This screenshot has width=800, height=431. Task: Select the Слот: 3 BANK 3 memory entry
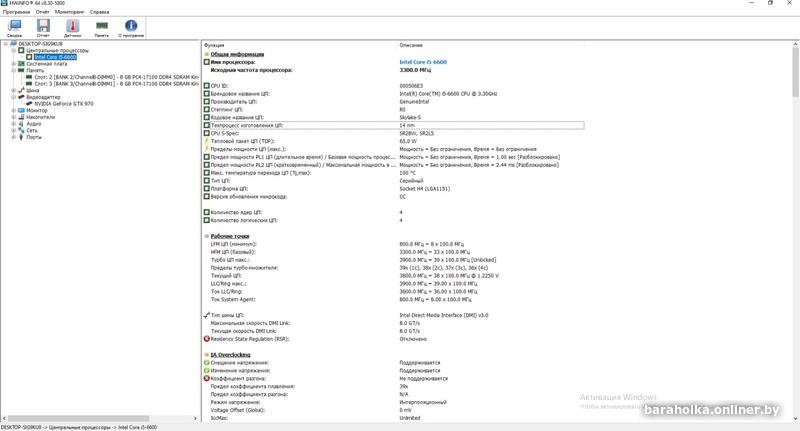point(116,84)
